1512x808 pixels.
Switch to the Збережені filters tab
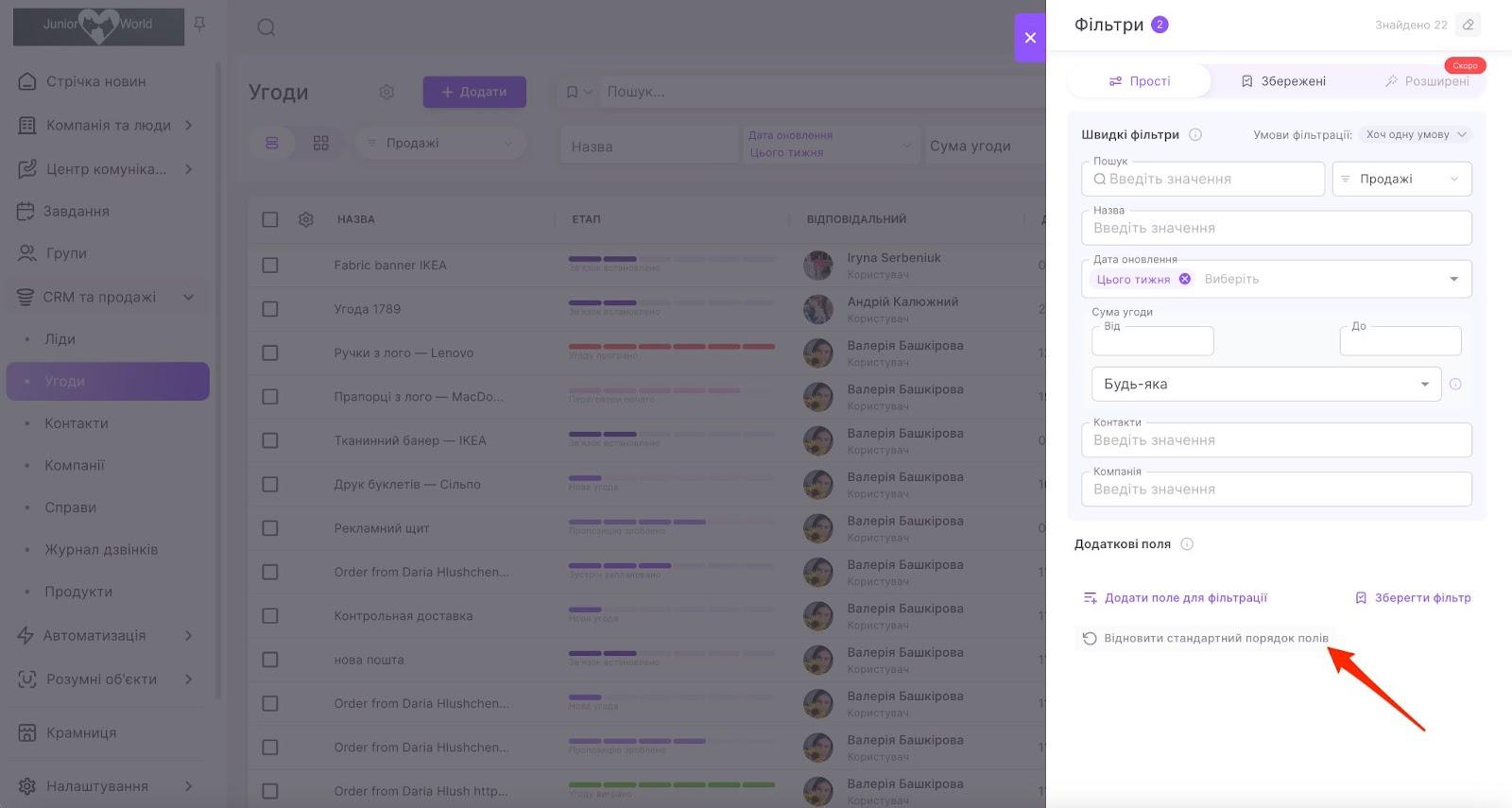1282,81
